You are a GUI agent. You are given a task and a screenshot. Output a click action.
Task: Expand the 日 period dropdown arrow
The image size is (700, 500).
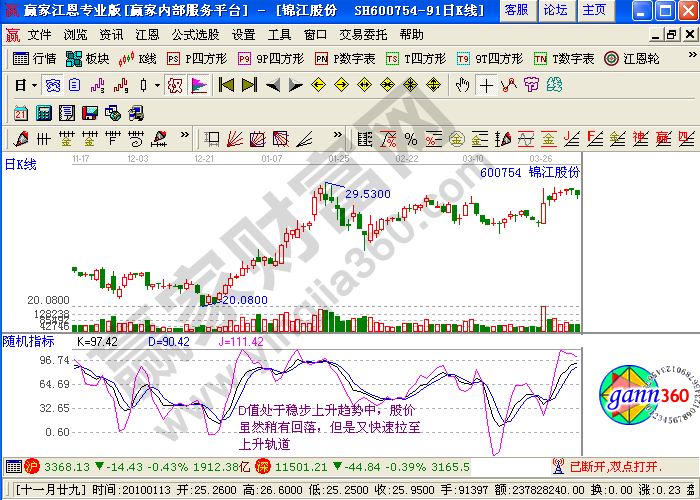pos(34,86)
